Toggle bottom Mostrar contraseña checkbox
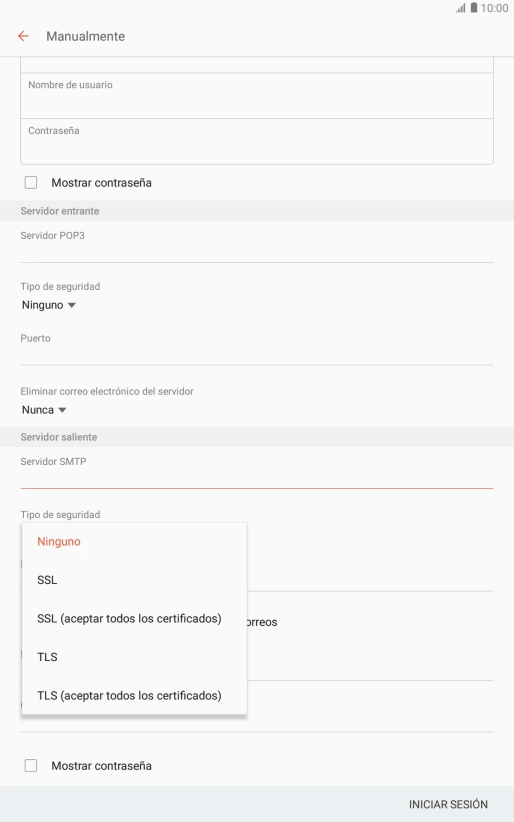Screen dimensions: 514x822 pos(31,765)
